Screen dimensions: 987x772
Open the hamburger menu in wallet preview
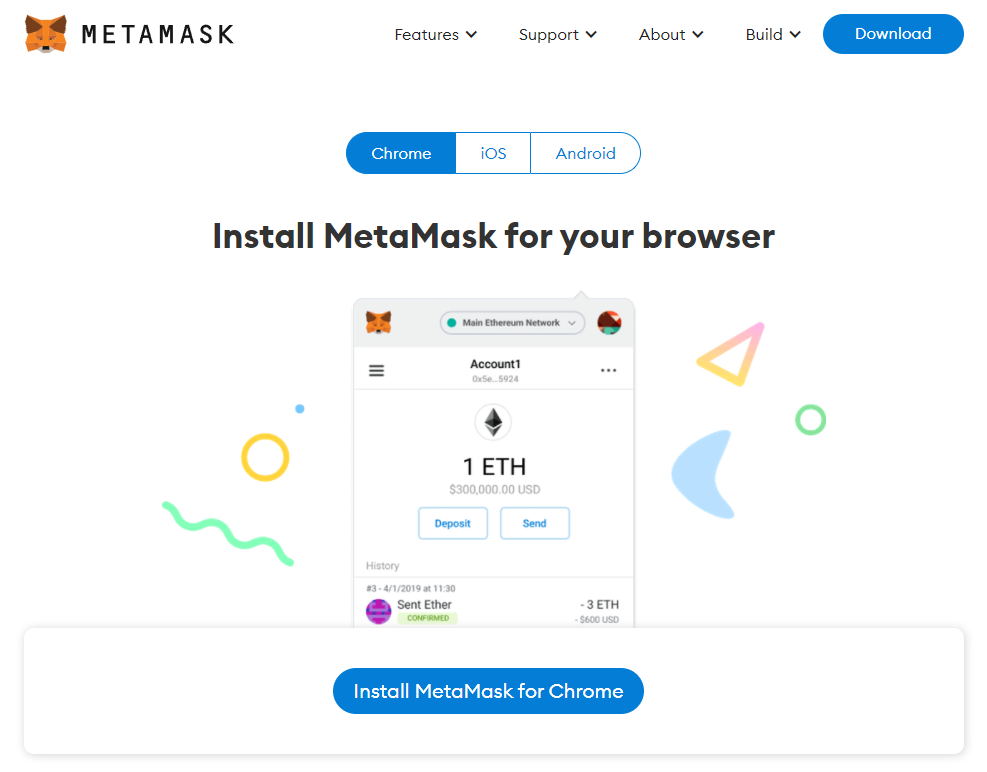click(376, 370)
